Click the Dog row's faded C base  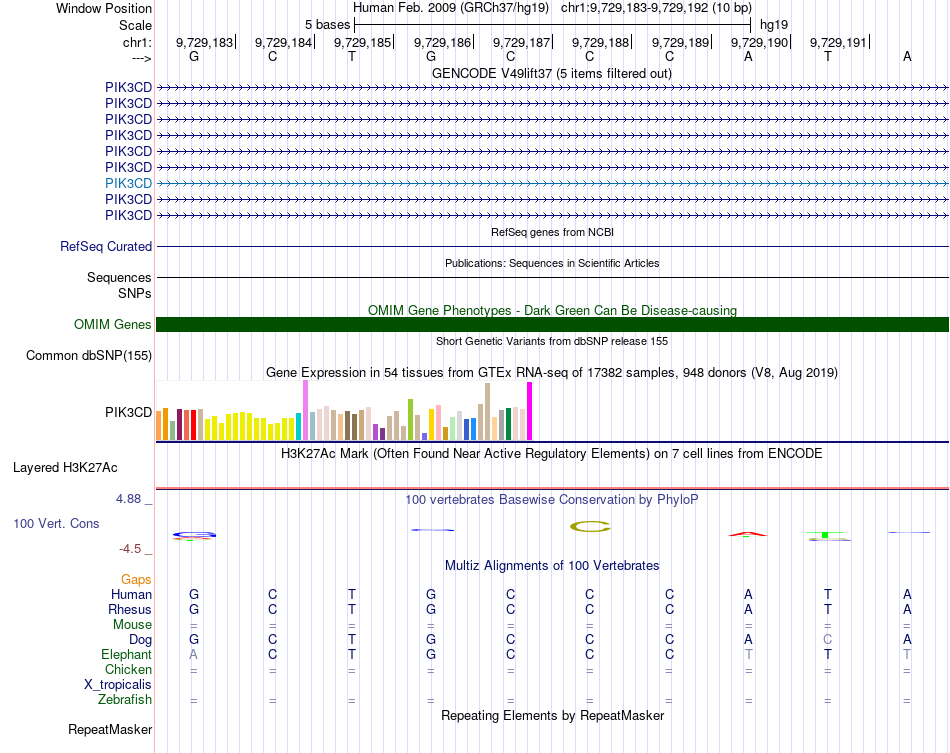click(x=828, y=639)
